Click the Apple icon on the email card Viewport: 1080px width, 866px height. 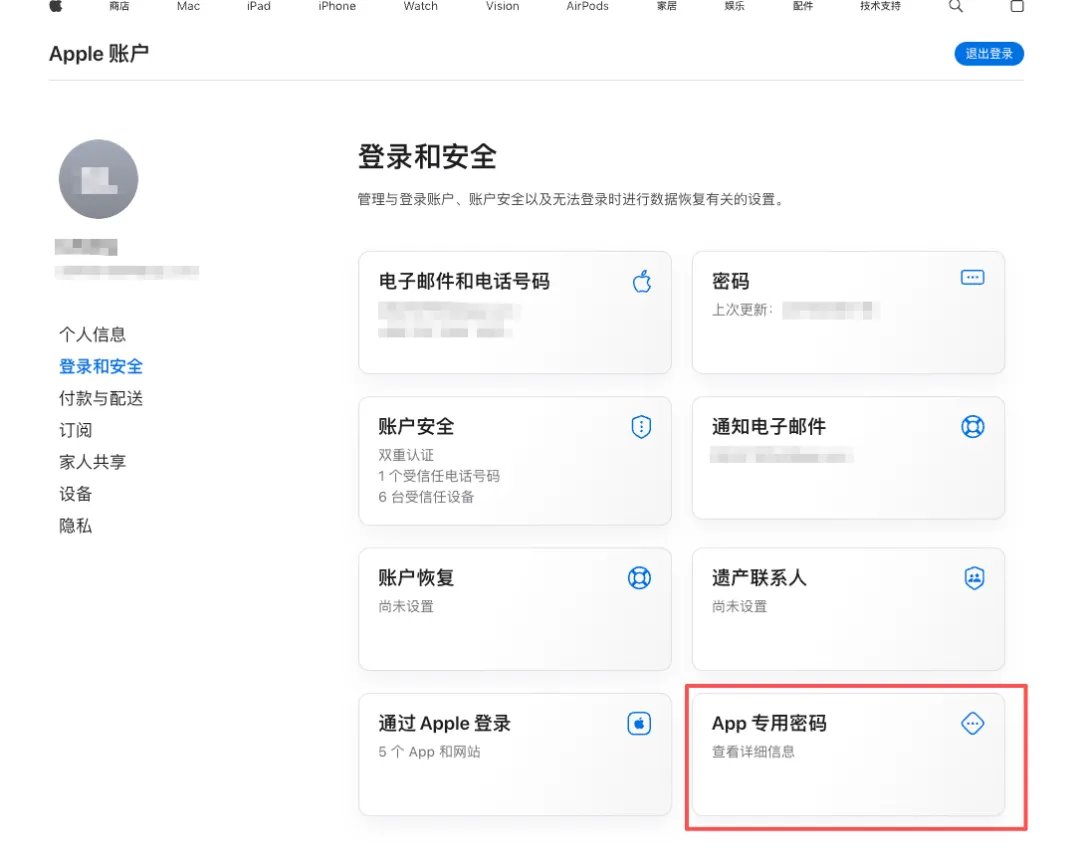pos(642,281)
